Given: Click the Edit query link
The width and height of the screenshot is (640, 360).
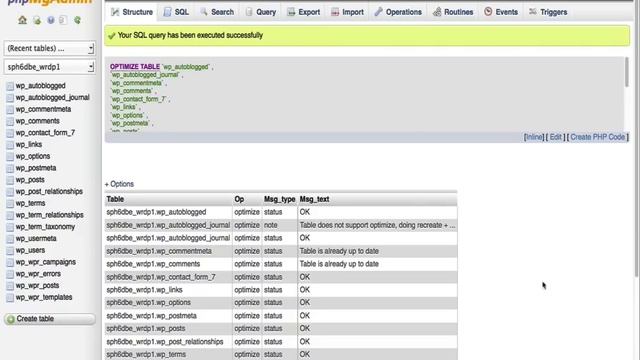Looking at the screenshot, I should click(556, 137).
